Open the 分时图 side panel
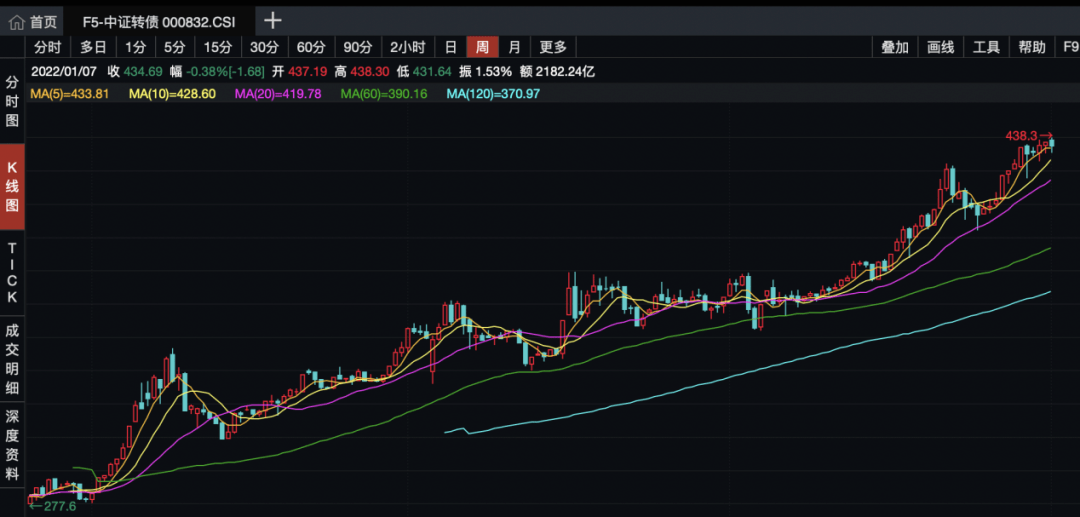This screenshot has width=1080, height=517. pos(12,102)
